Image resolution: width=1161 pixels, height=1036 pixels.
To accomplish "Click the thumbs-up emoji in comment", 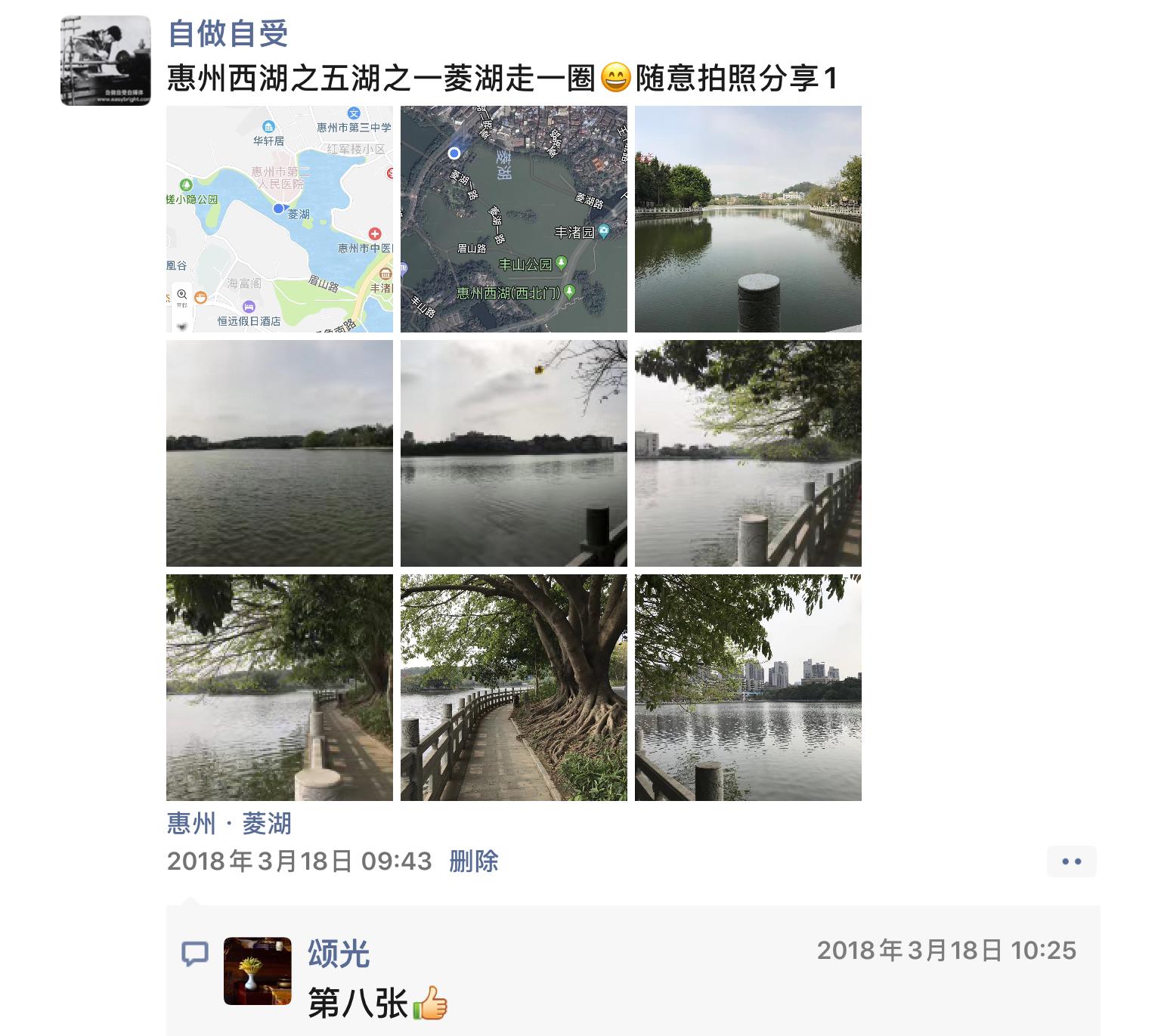I will (431, 1004).
